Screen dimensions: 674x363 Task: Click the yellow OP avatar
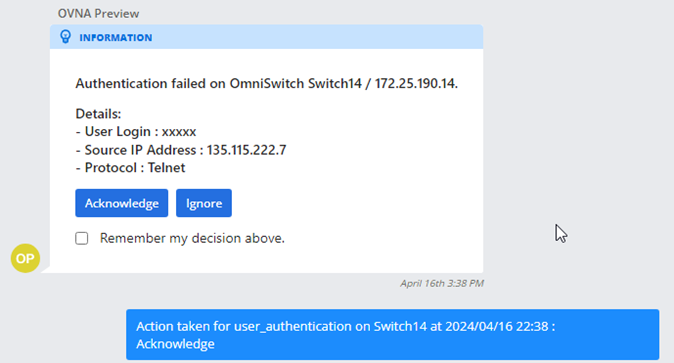click(25, 258)
